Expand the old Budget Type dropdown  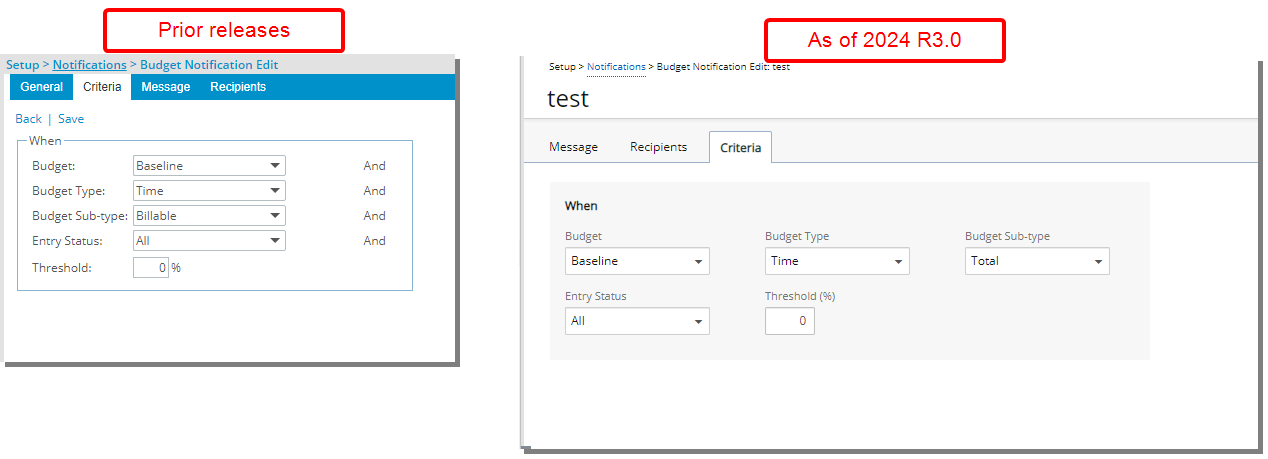tap(209, 191)
